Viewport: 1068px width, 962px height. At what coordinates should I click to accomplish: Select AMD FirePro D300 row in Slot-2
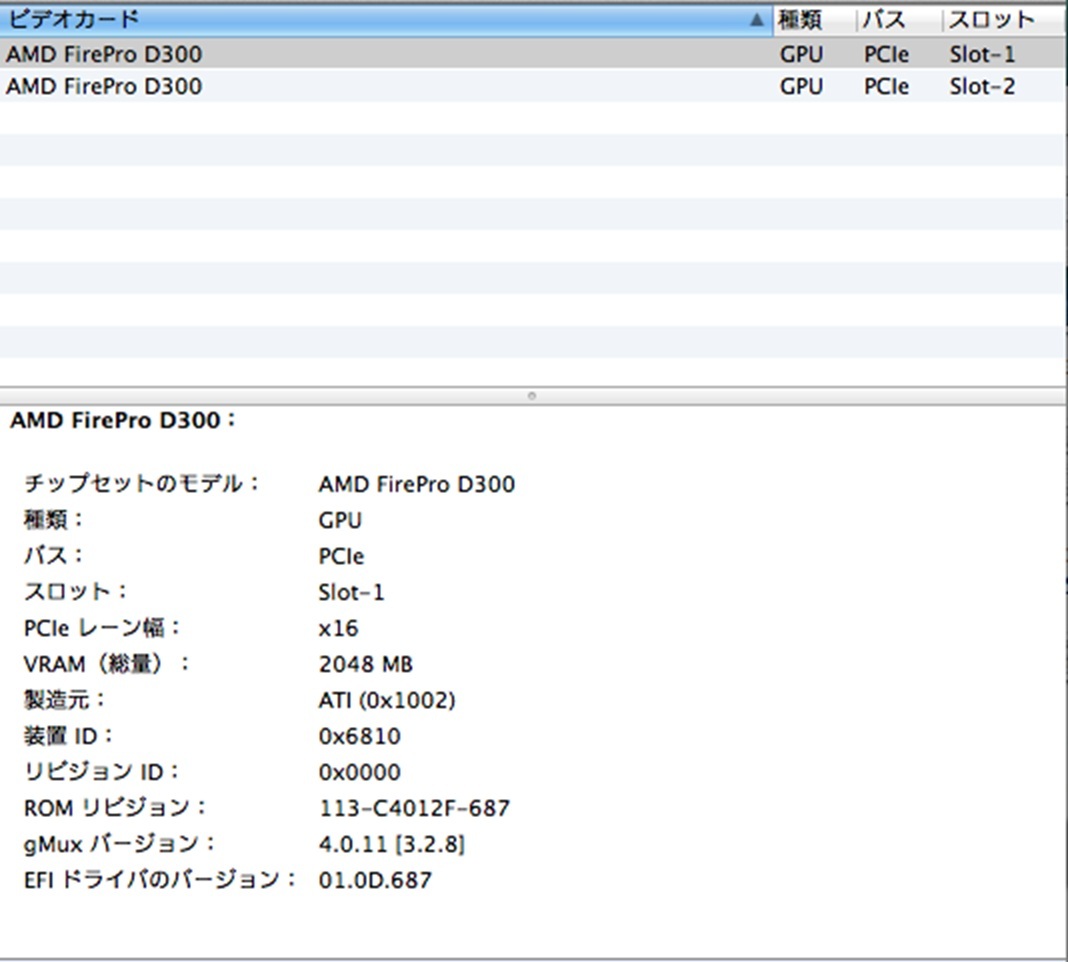(533, 87)
